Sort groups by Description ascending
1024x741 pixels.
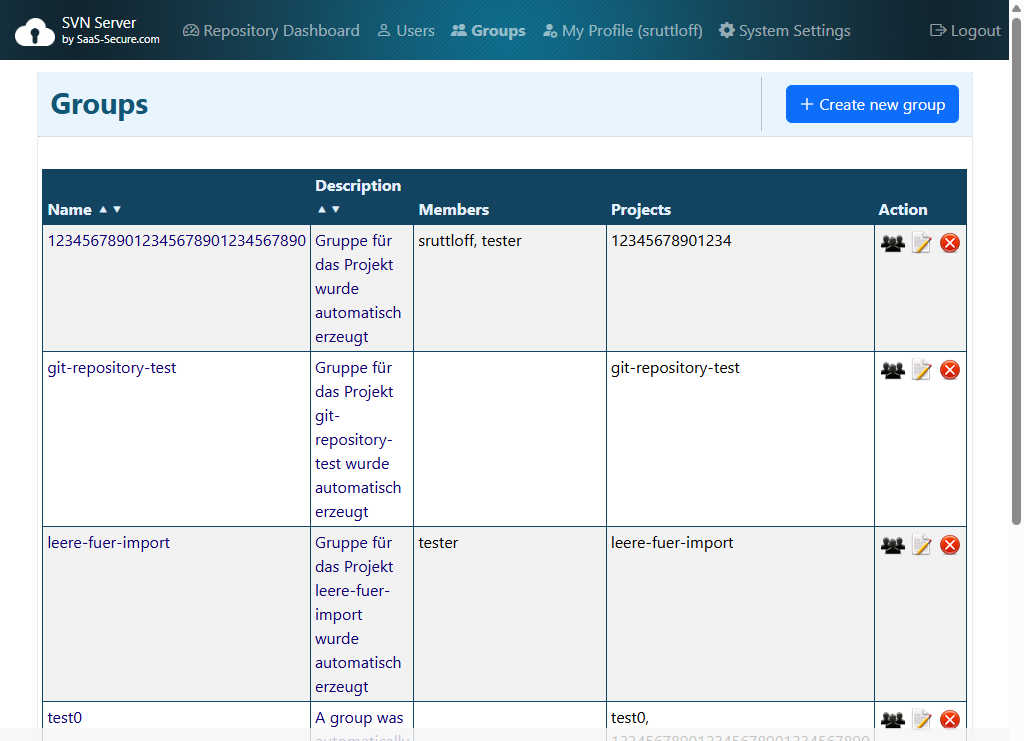click(x=321, y=209)
